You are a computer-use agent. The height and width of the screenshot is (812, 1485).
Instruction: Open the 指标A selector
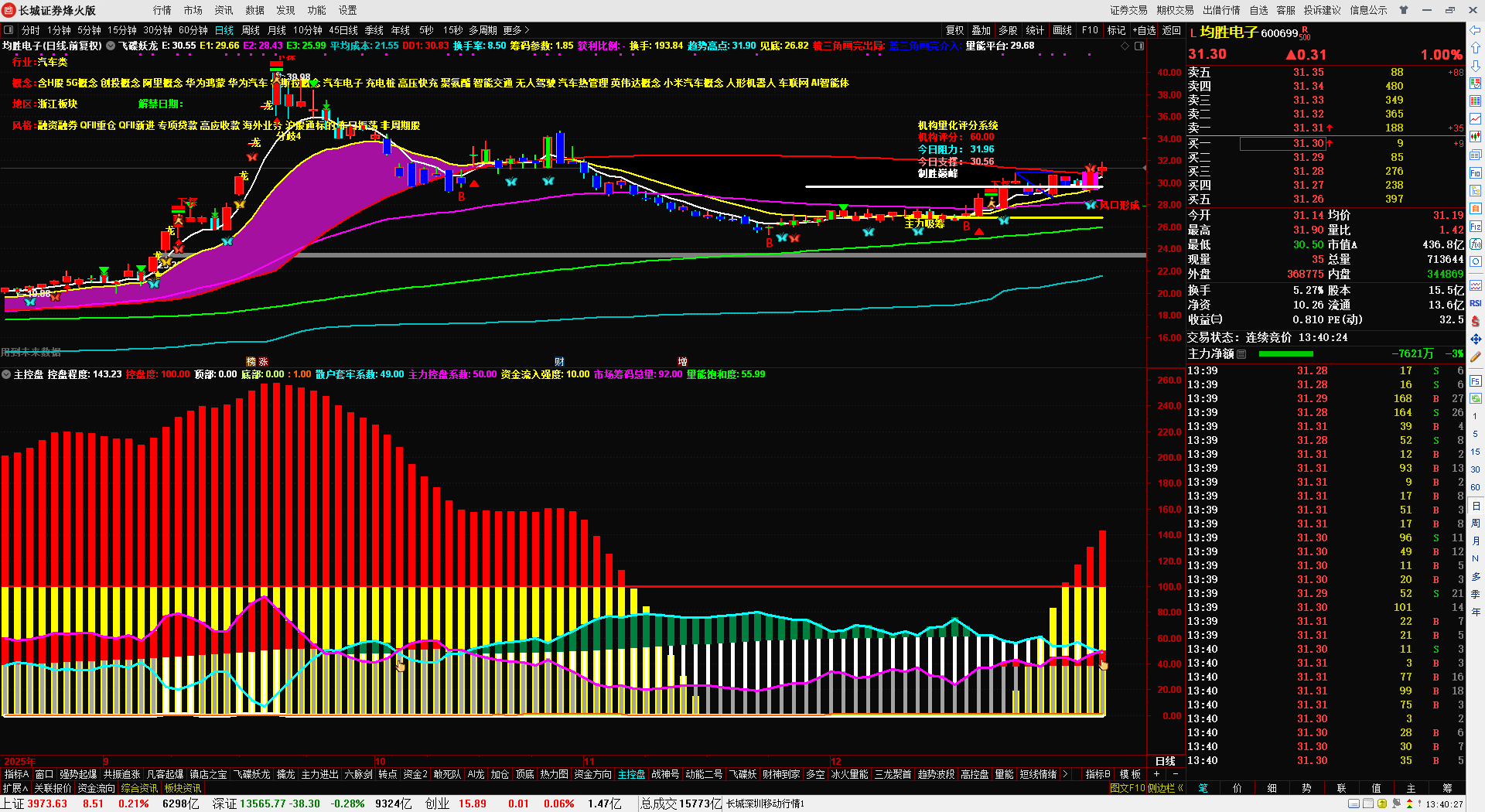click(x=16, y=774)
